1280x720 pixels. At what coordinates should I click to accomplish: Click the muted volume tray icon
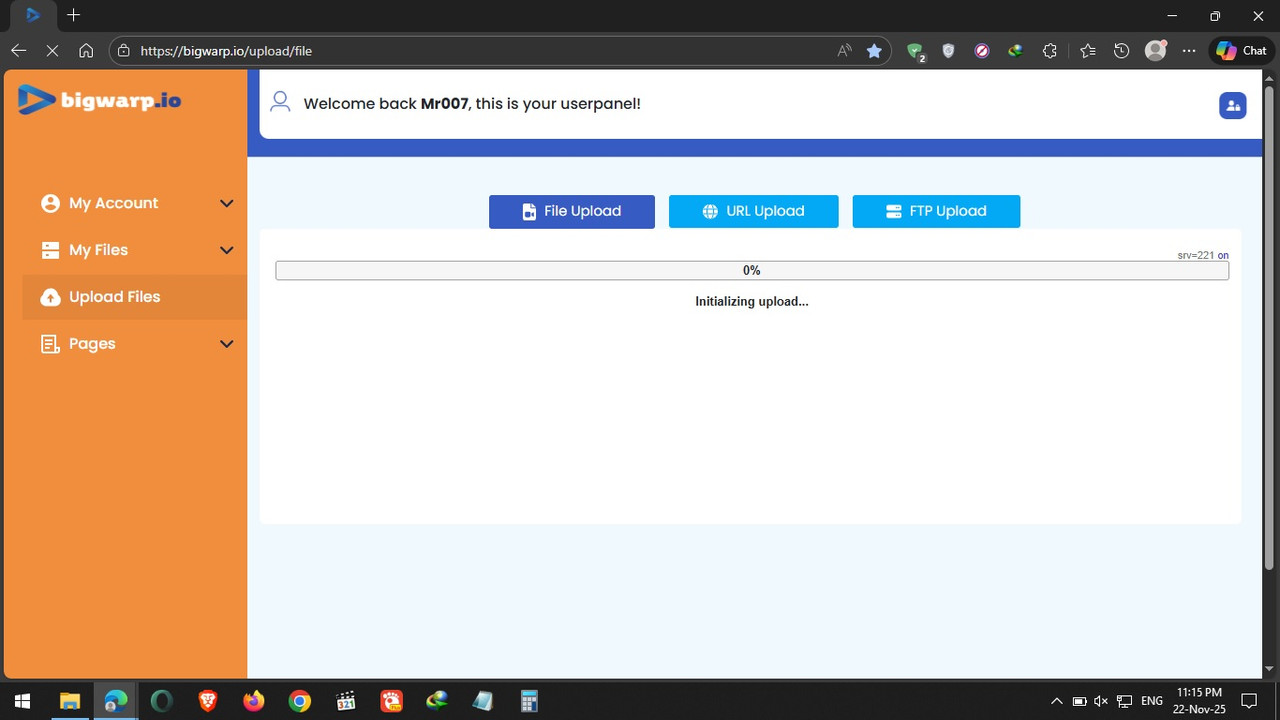point(1102,701)
